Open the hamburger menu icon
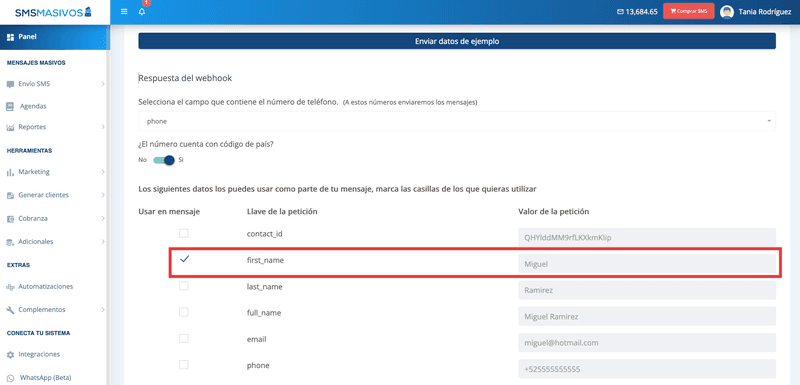The height and width of the screenshot is (385, 800). click(x=124, y=12)
